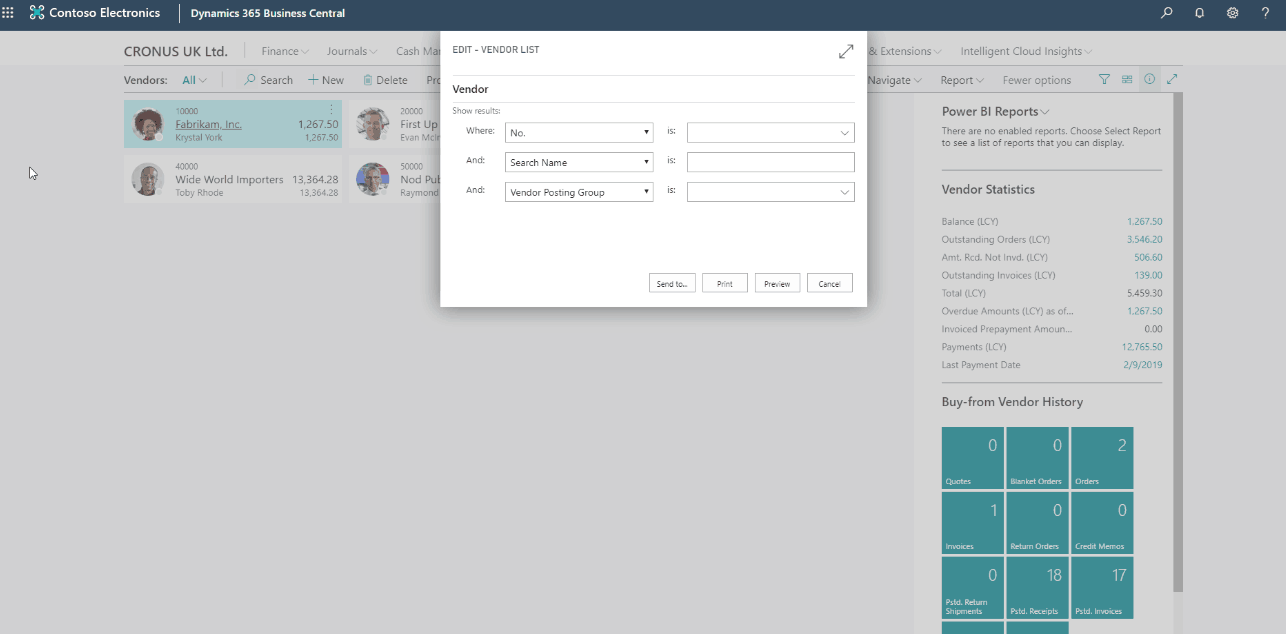Open the Pstd. Receipts tile showing 18
The width and height of the screenshot is (1286, 634).
click(x=1037, y=588)
